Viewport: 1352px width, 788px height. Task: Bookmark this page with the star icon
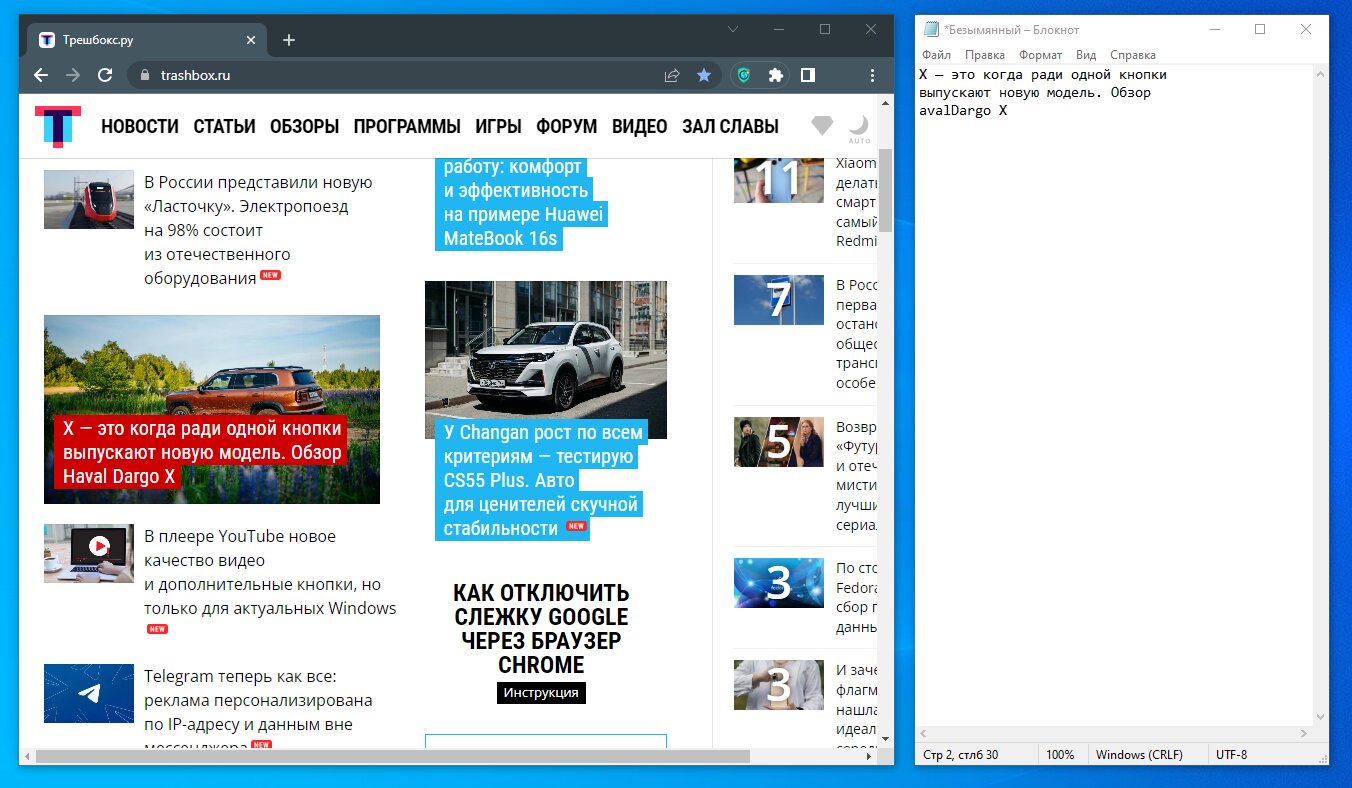pos(704,75)
